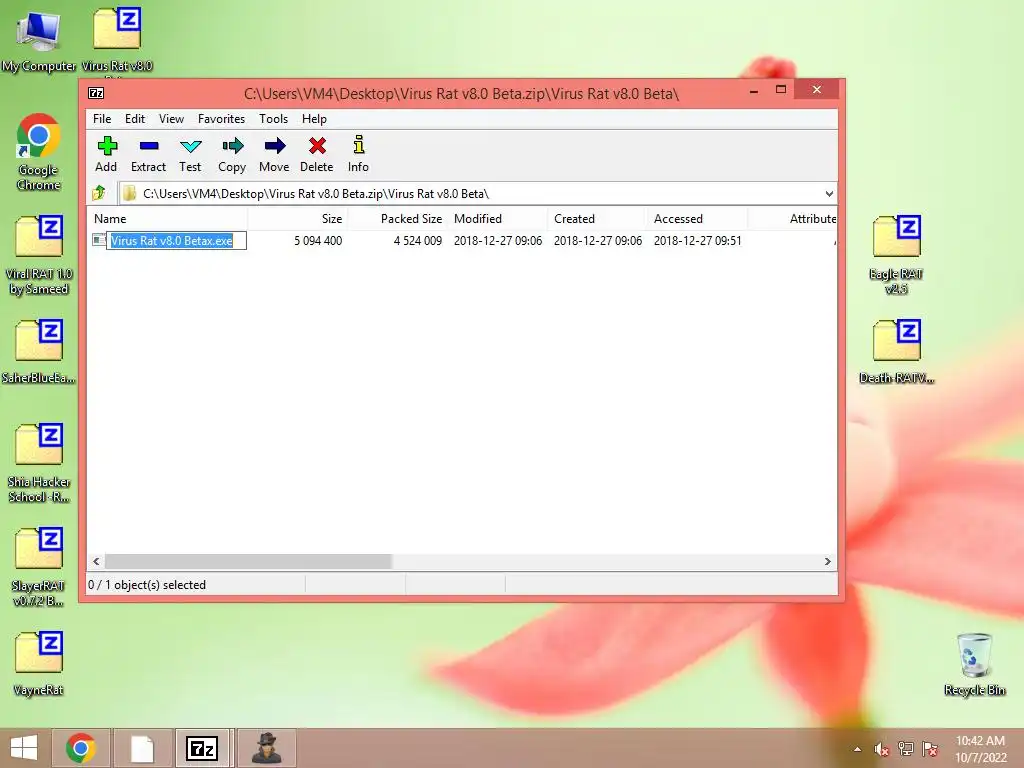The height and width of the screenshot is (768, 1024).
Task: Open My Computer desktop icon
Action: click(39, 39)
